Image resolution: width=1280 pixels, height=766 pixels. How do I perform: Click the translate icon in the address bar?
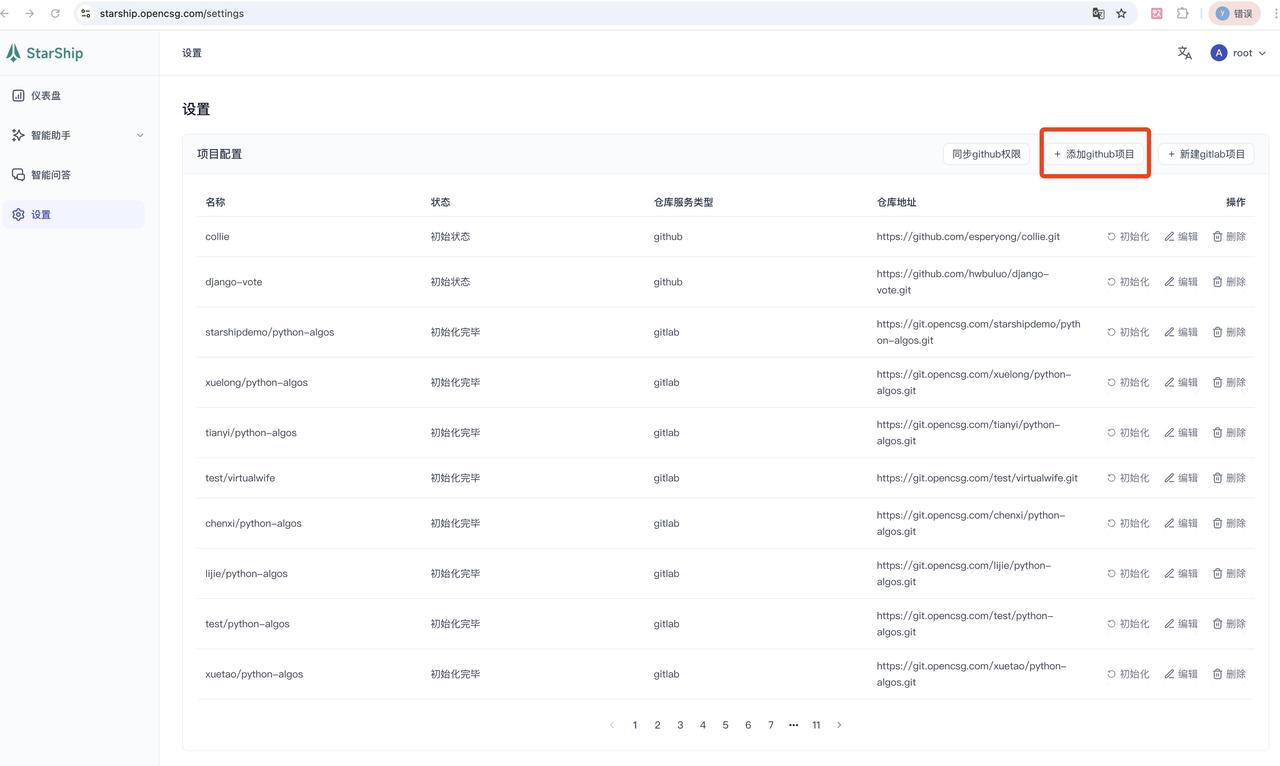(x=1098, y=13)
